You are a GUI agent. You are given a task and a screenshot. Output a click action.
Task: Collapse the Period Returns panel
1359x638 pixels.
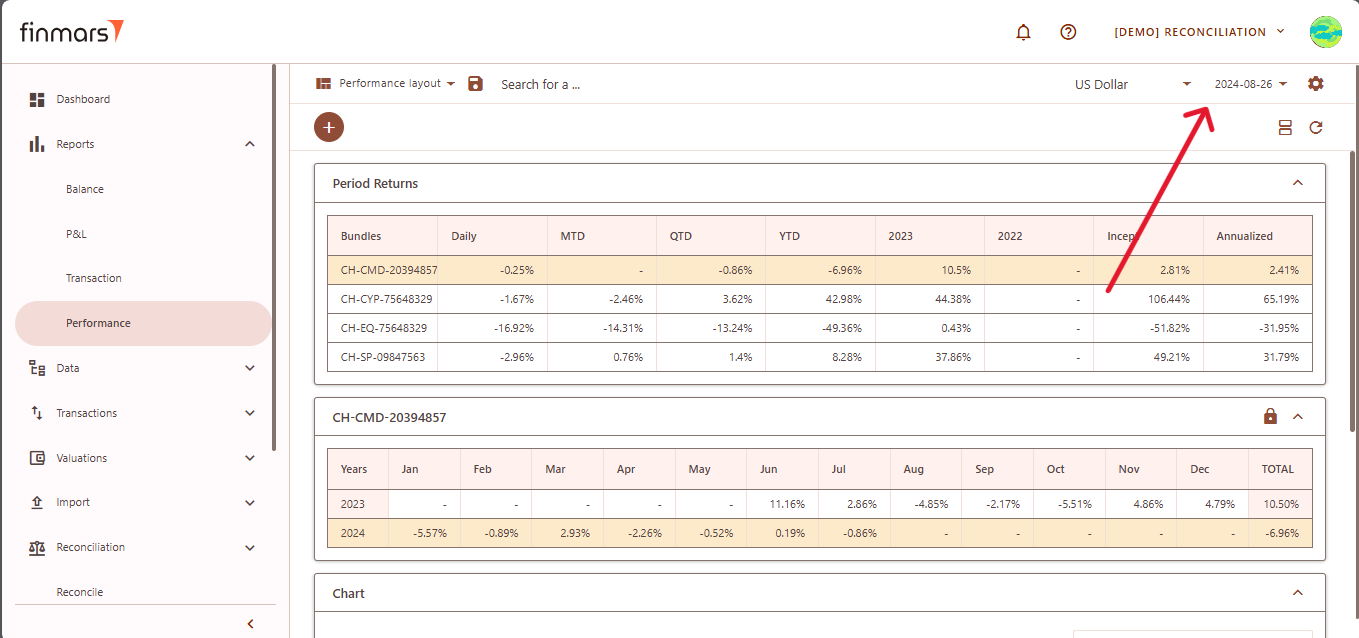[x=1298, y=183]
